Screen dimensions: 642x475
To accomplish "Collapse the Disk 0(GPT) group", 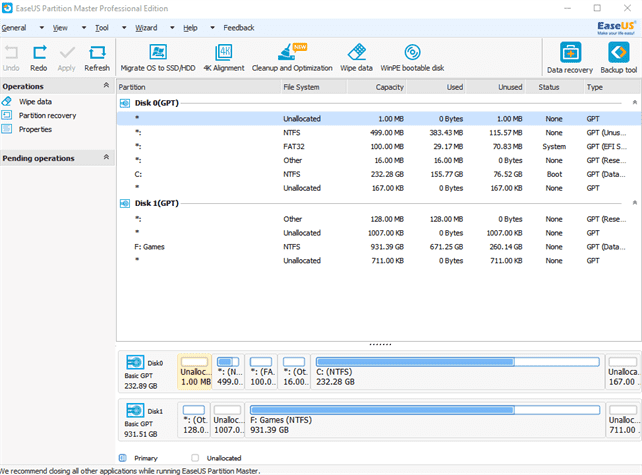I will tap(635, 102).
